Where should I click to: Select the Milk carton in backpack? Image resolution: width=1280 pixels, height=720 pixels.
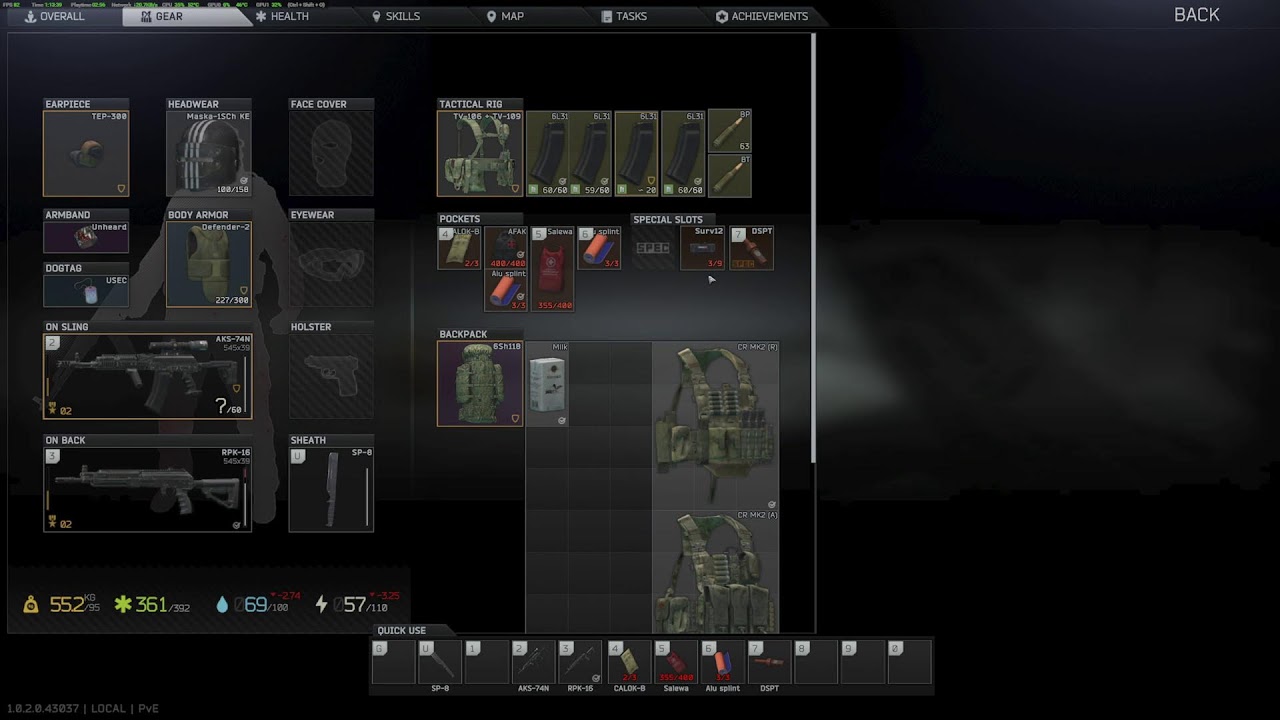(548, 383)
